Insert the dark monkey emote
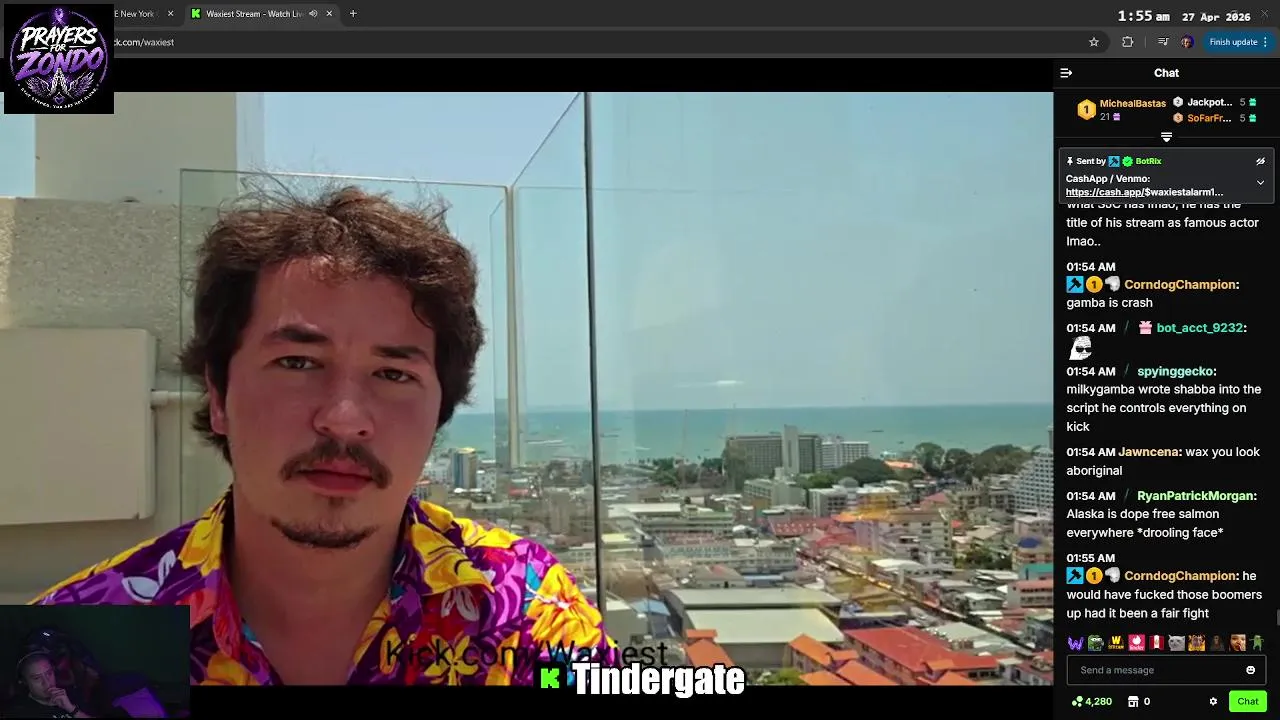This screenshot has width=1280, height=720. 1217,643
